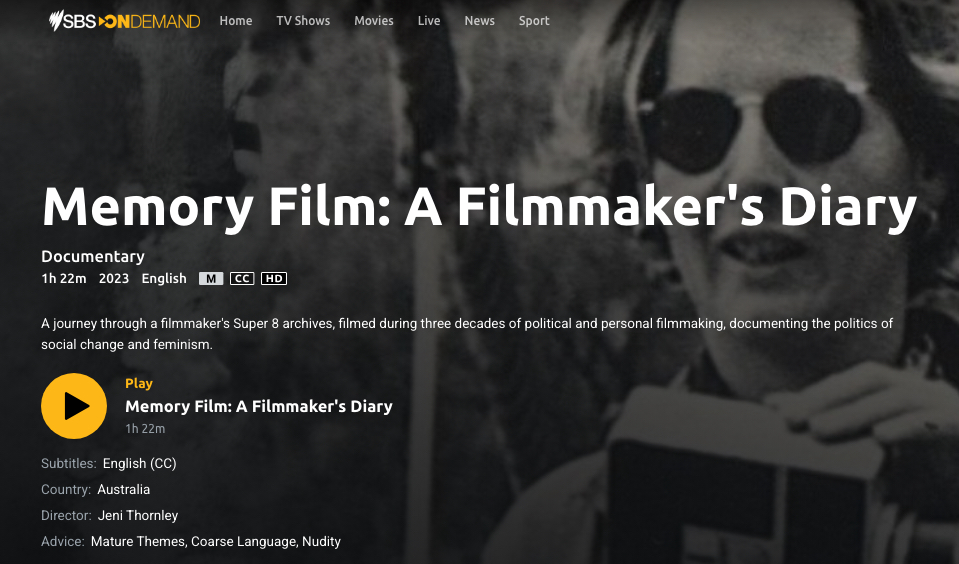Screen dimensions: 959x564
Task: Switch to the Live page
Action: coord(429,21)
